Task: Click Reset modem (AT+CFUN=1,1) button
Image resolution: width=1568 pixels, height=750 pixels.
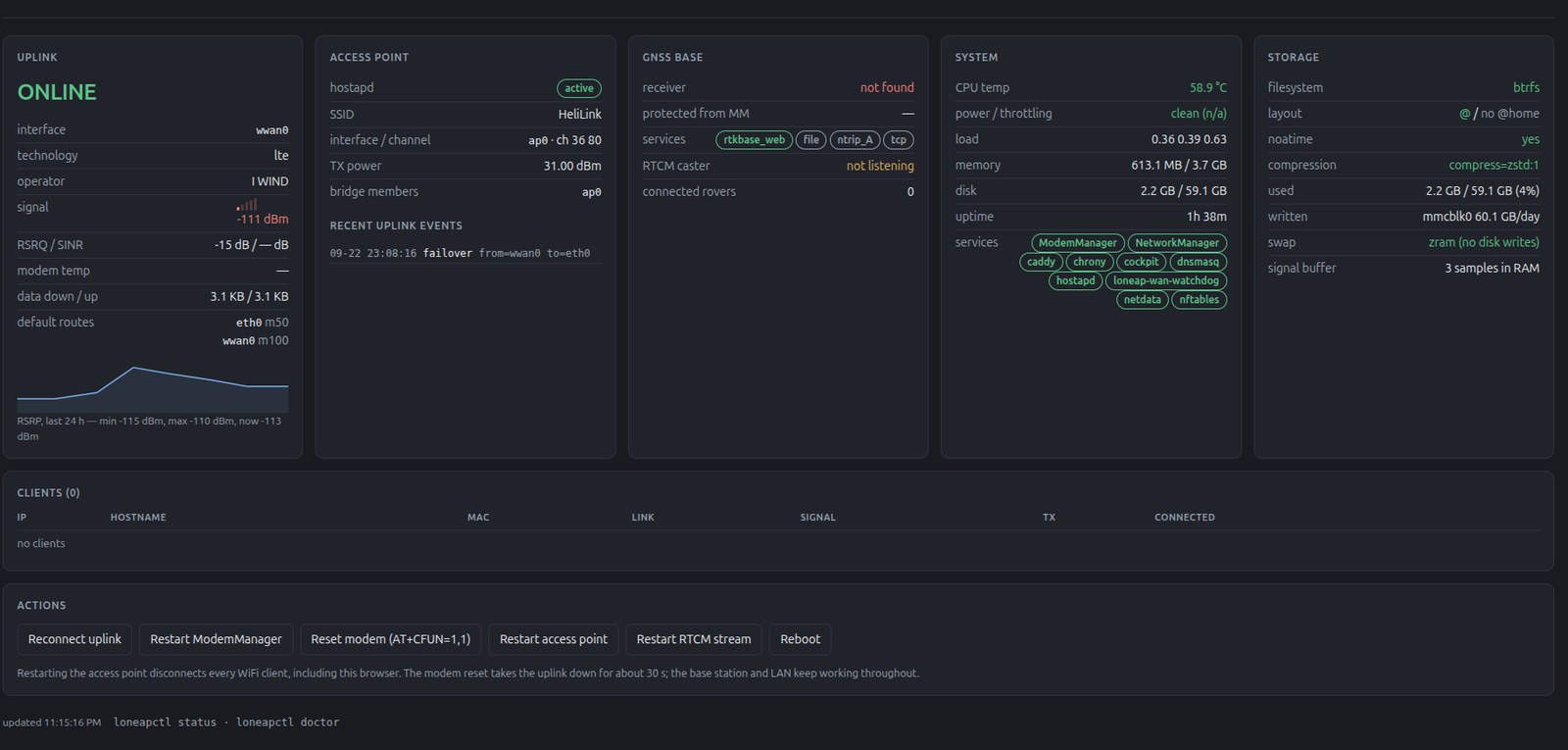Action: (390, 639)
